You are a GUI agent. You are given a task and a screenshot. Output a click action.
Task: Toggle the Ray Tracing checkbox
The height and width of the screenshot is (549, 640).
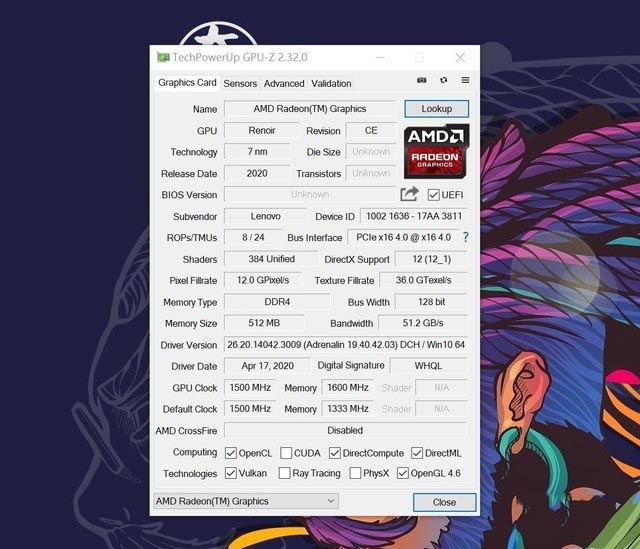coord(284,473)
